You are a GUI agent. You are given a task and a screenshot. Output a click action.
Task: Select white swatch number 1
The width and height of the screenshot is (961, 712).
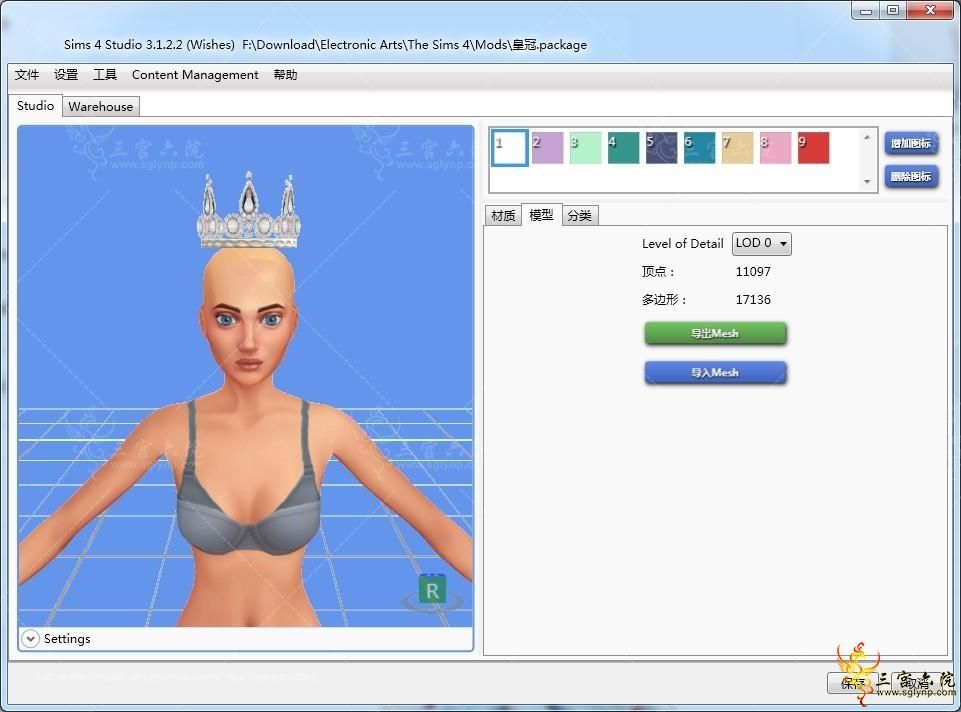coord(509,148)
